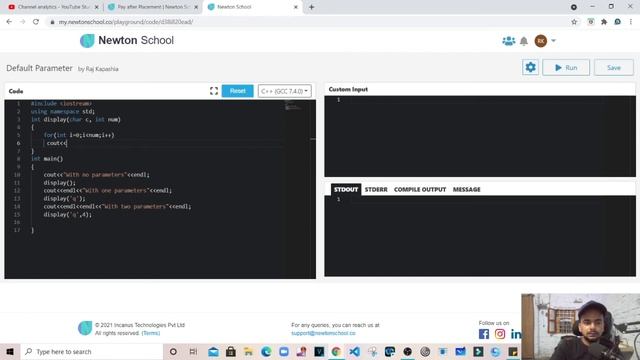Open Zoom from the taskbar
The height and width of the screenshot is (360, 640).
pos(284,351)
